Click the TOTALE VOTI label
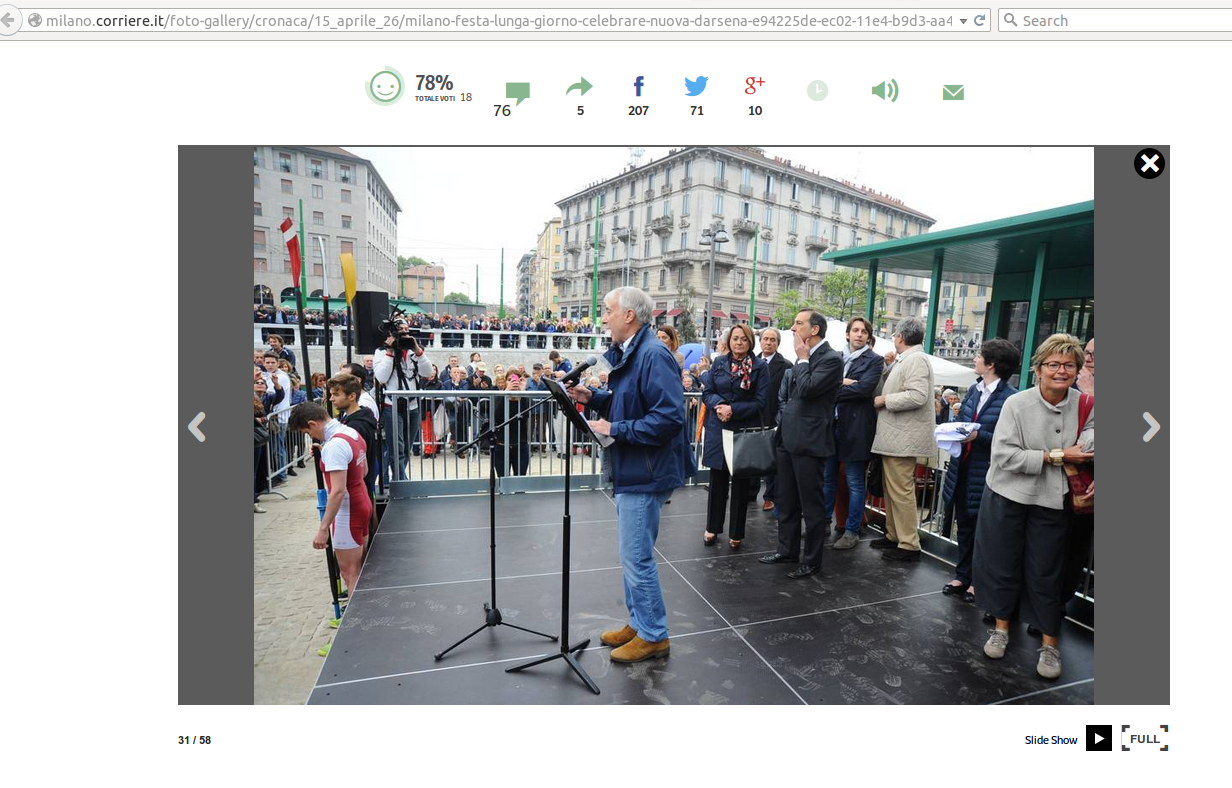This screenshot has height=788, width=1232. [435, 99]
